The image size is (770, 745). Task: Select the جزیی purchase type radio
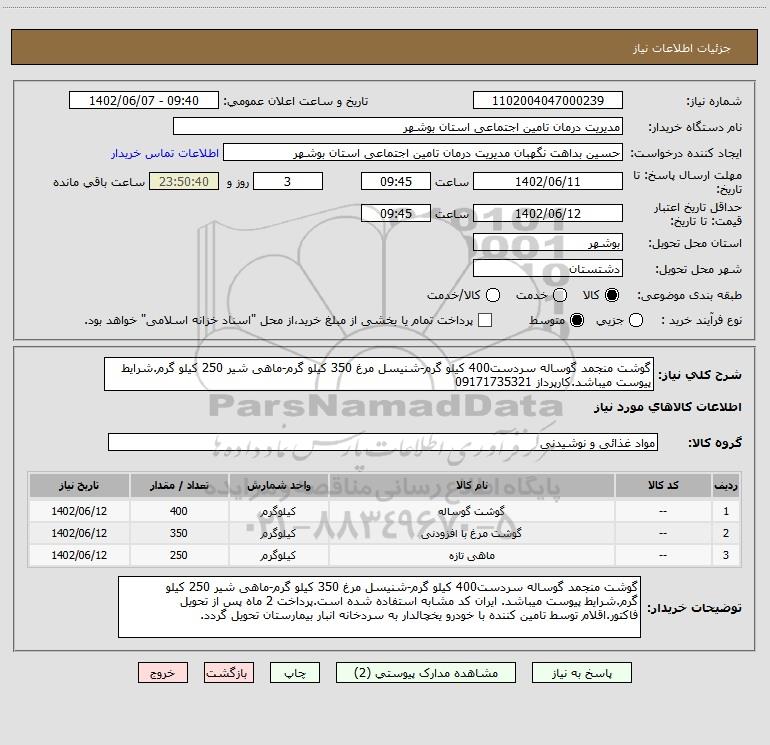635,320
